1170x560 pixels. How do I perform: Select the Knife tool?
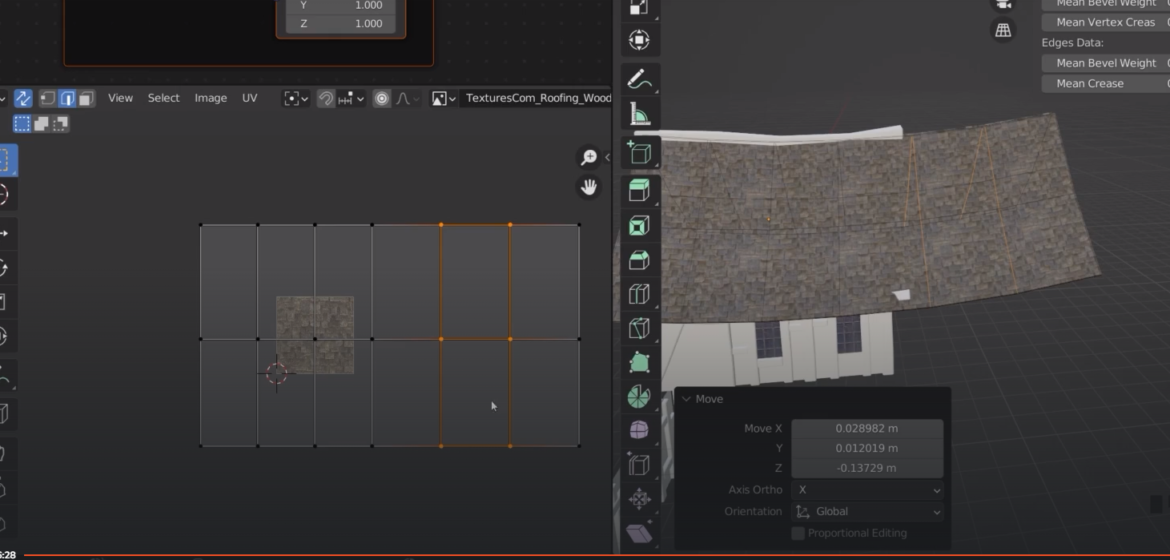pos(639,329)
